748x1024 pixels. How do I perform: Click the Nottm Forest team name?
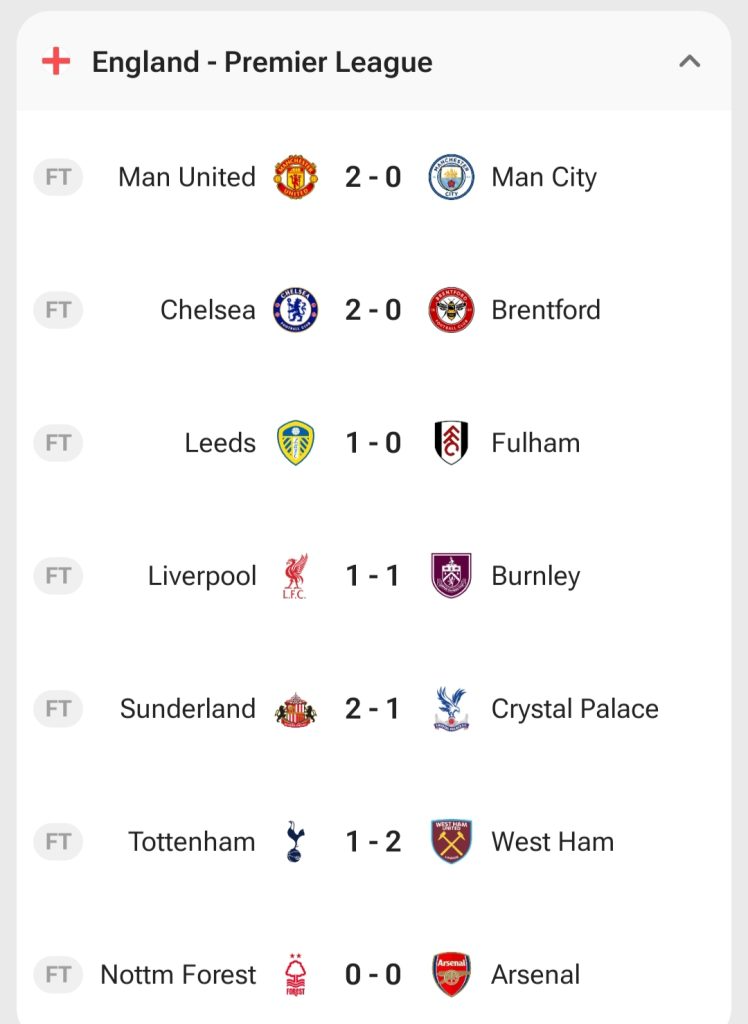click(x=178, y=975)
